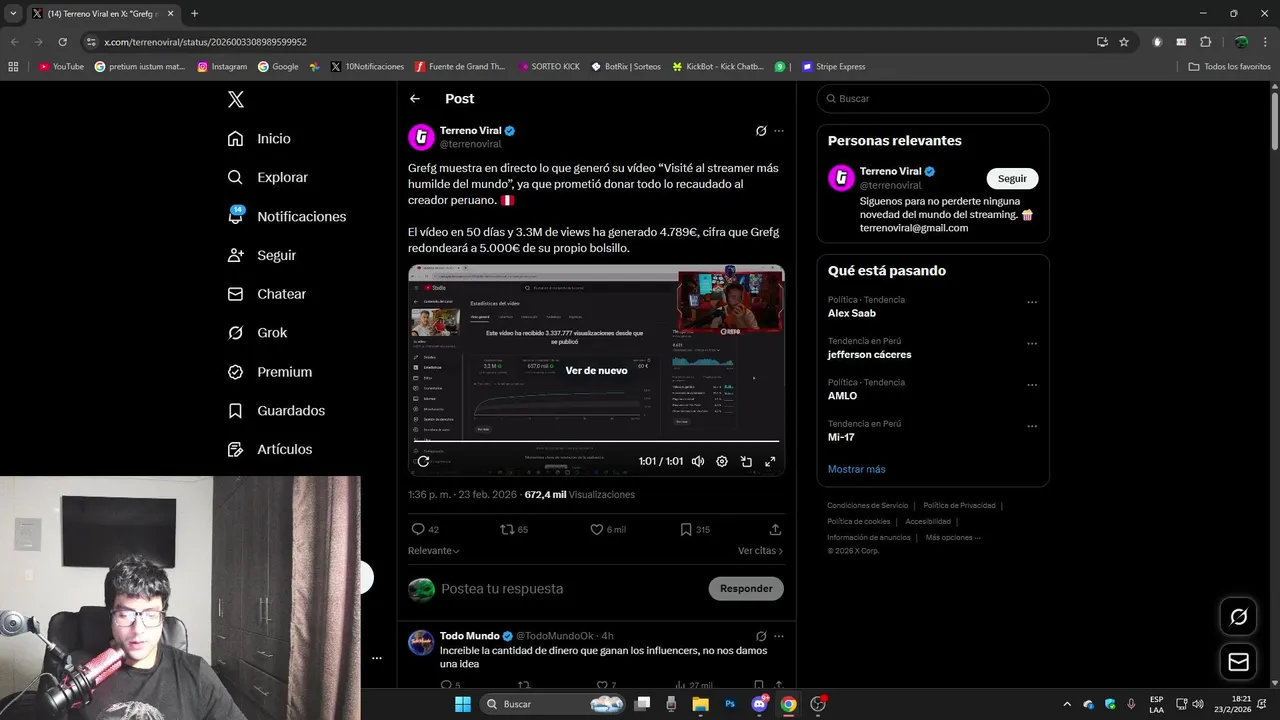Click the Buscar search field on X
1280x720 pixels.
coord(933,99)
